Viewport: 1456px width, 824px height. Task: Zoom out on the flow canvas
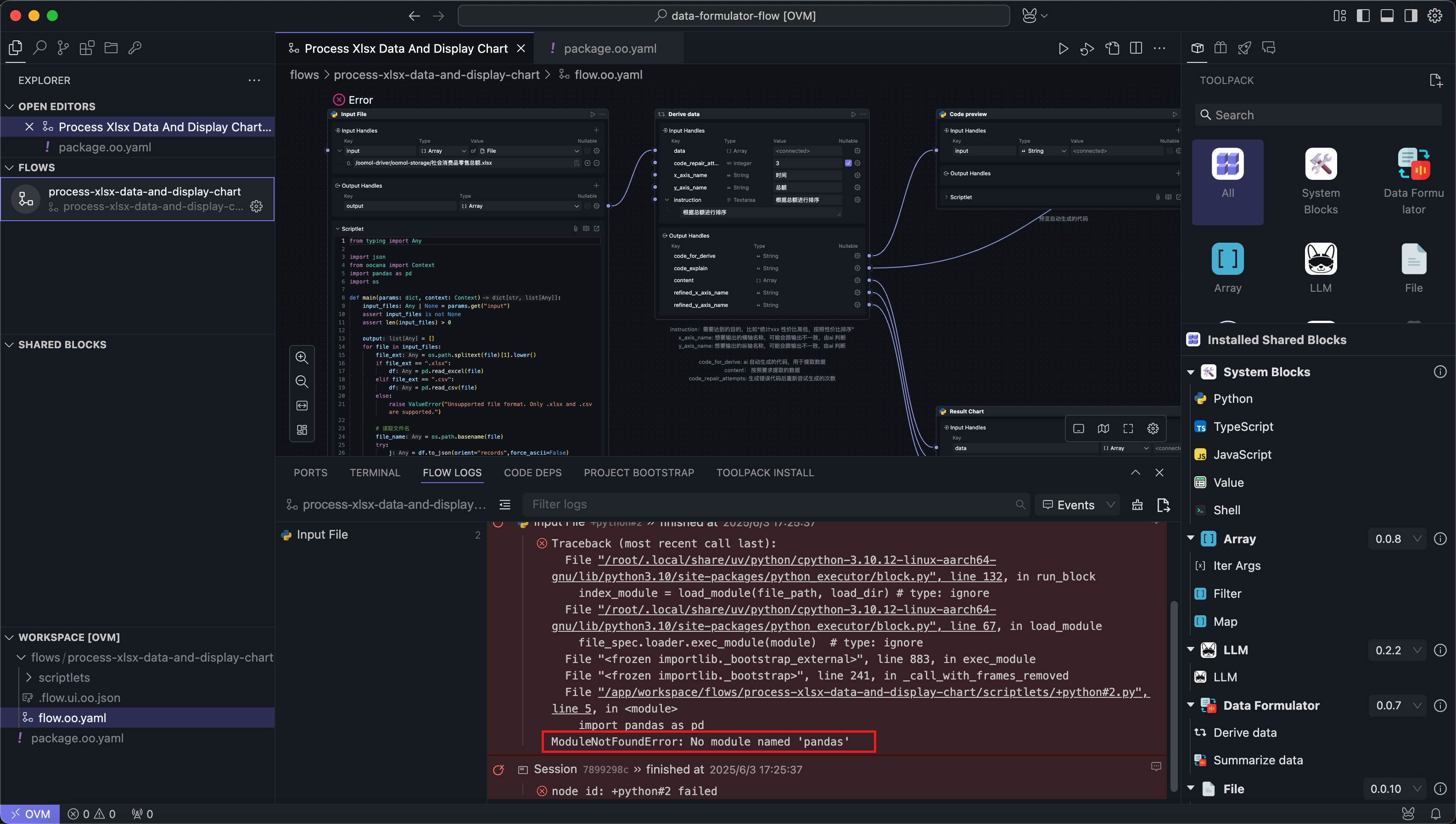[302, 381]
